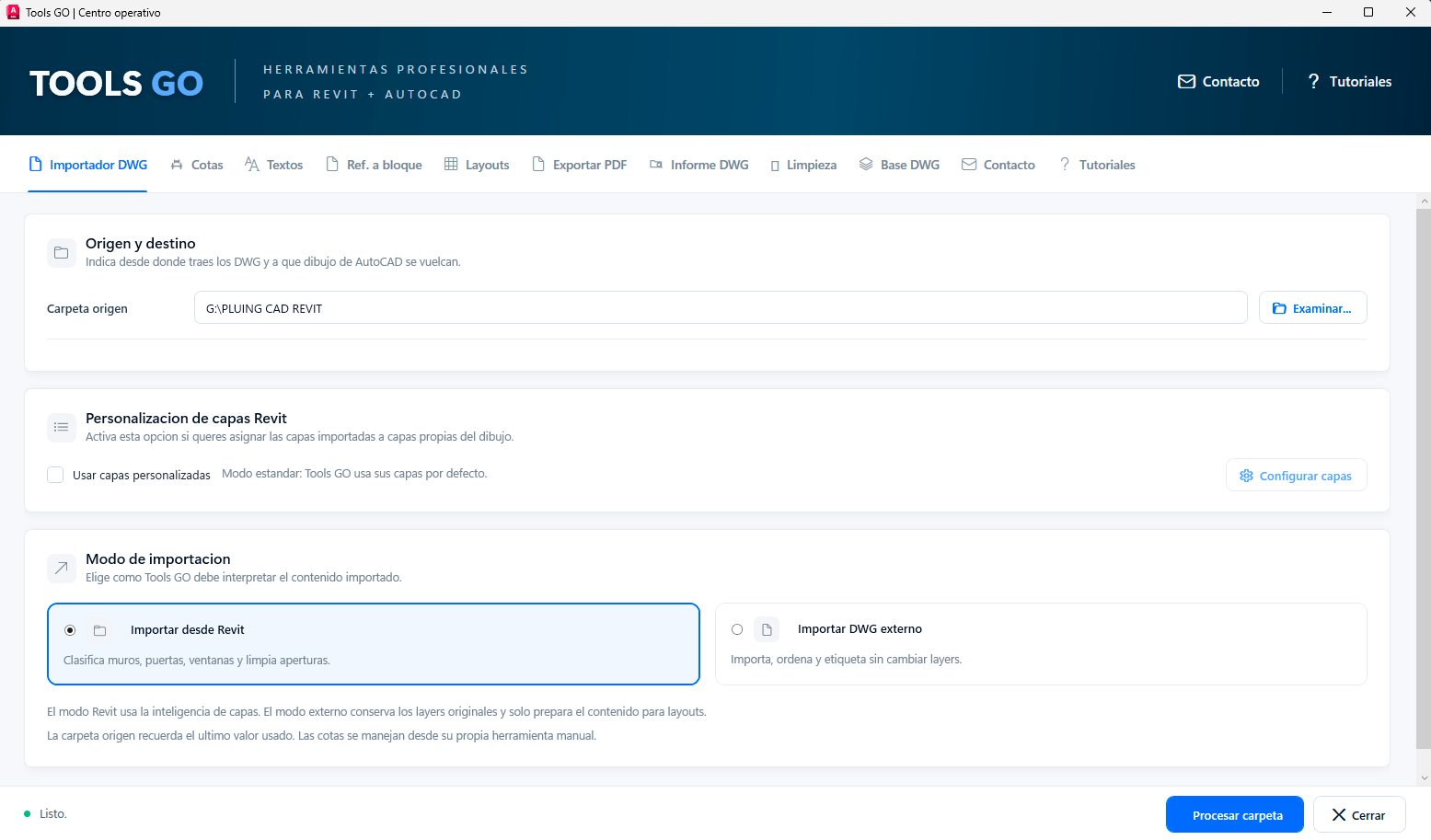This screenshot has width=1431, height=840.
Task: Click the TOOLS GO logo
Action: point(116,83)
